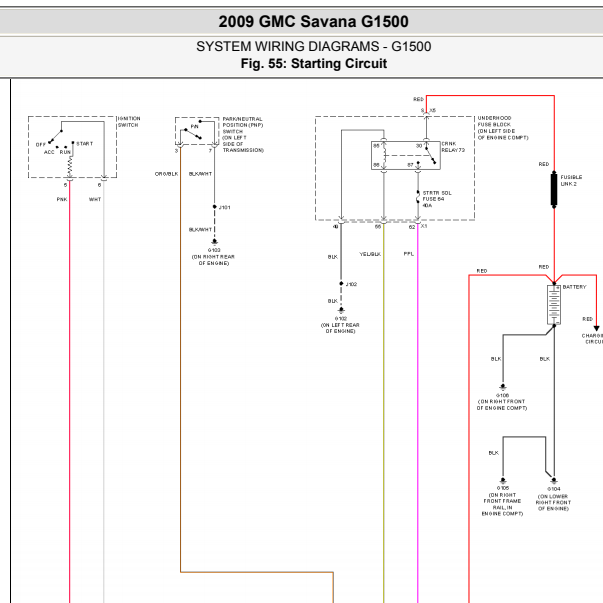This screenshot has height=603, width=603.
Task: Click the 'ACC' position label
Action: pos(49,152)
